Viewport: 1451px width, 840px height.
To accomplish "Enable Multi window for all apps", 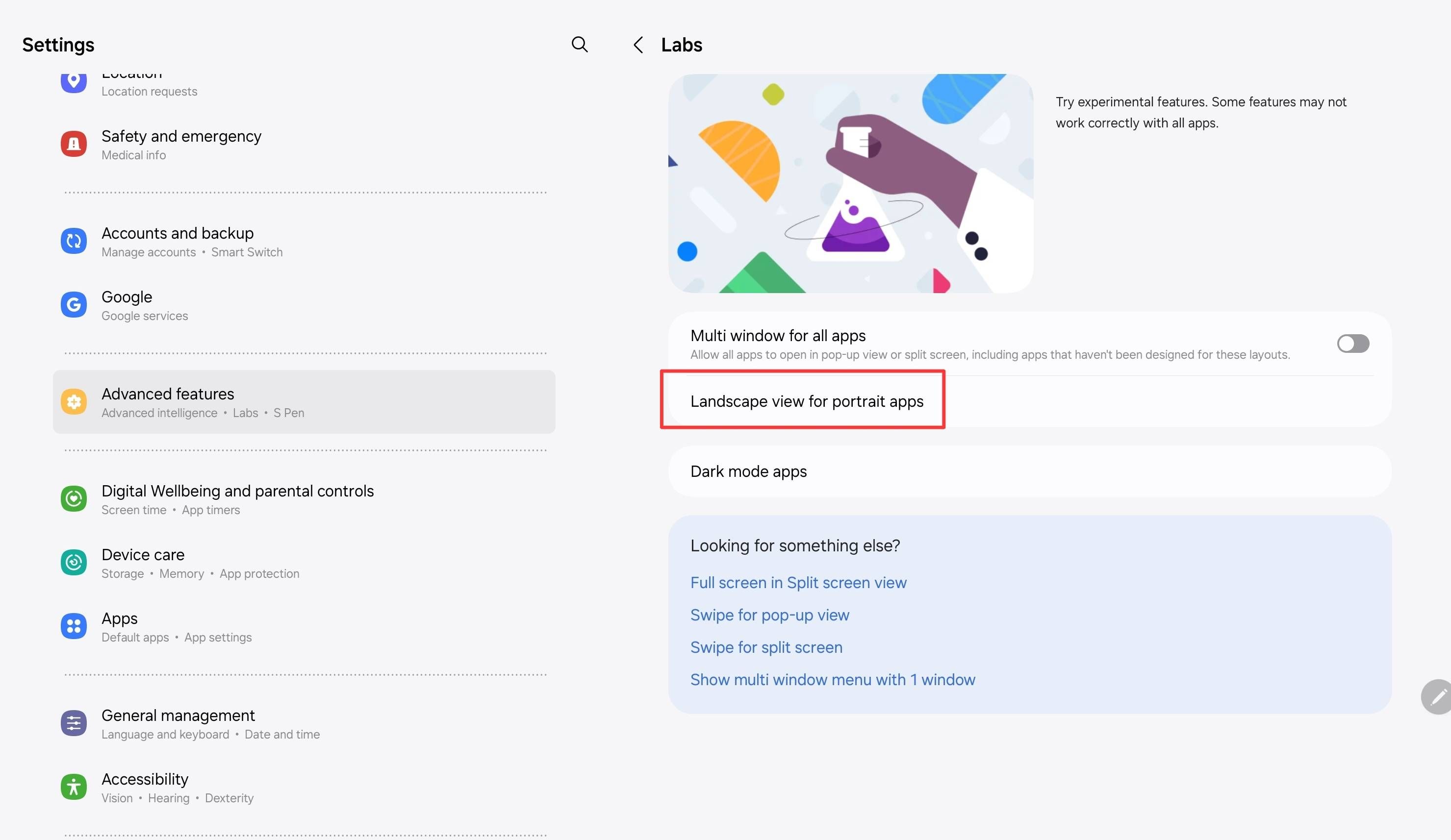I will tap(1352, 344).
